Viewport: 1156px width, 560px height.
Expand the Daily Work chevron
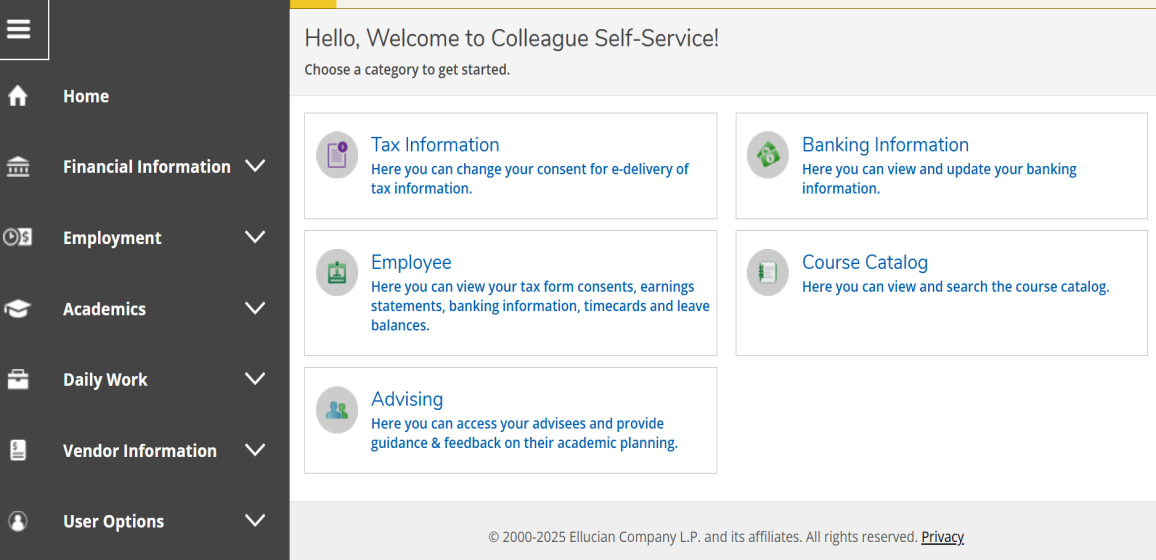point(255,379)
